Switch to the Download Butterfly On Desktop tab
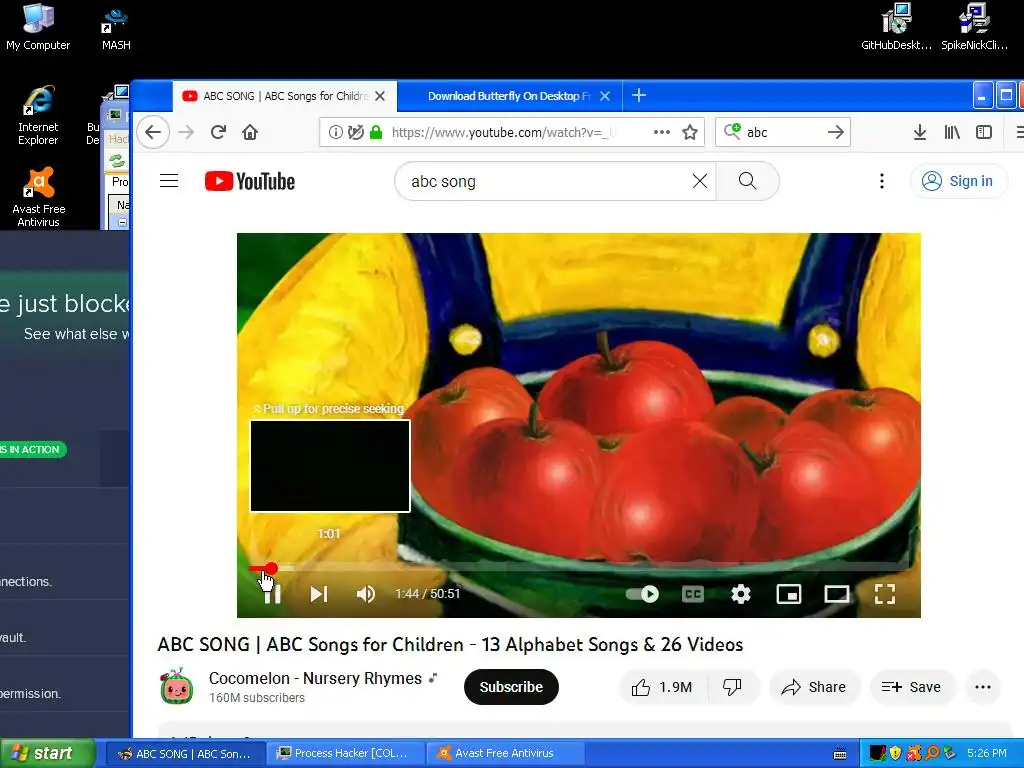1024x768 pixels. 509,96
